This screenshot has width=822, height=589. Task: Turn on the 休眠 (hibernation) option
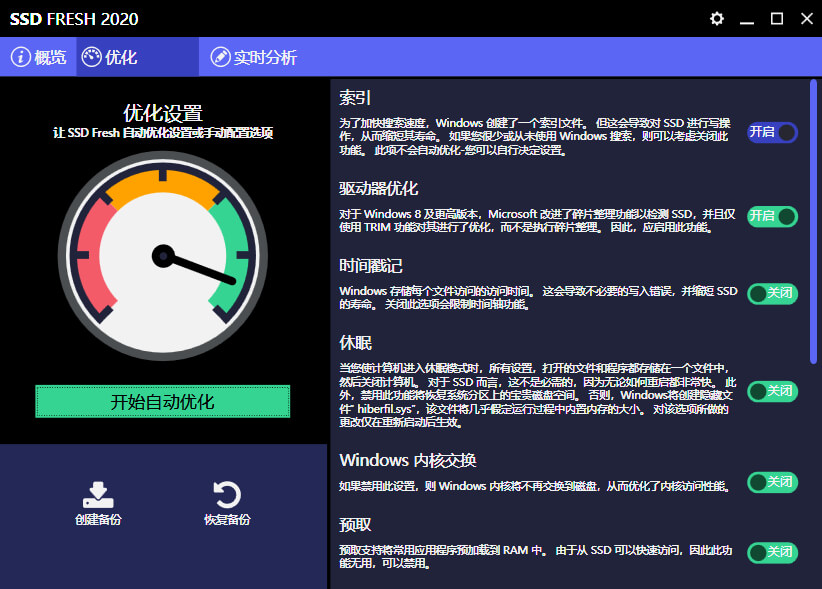[771, 393]
